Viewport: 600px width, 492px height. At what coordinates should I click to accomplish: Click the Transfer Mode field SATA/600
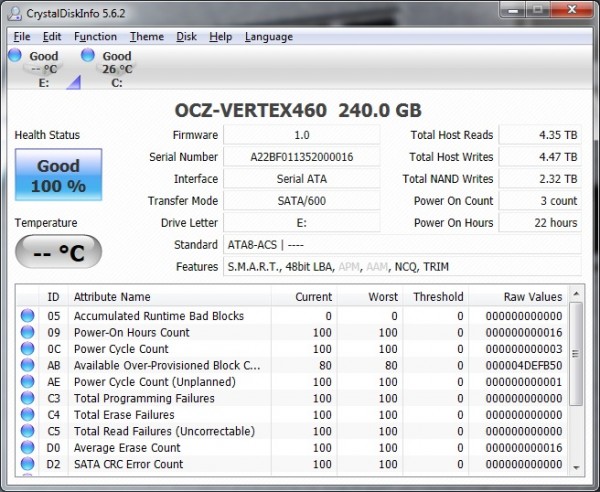[302, 200]
